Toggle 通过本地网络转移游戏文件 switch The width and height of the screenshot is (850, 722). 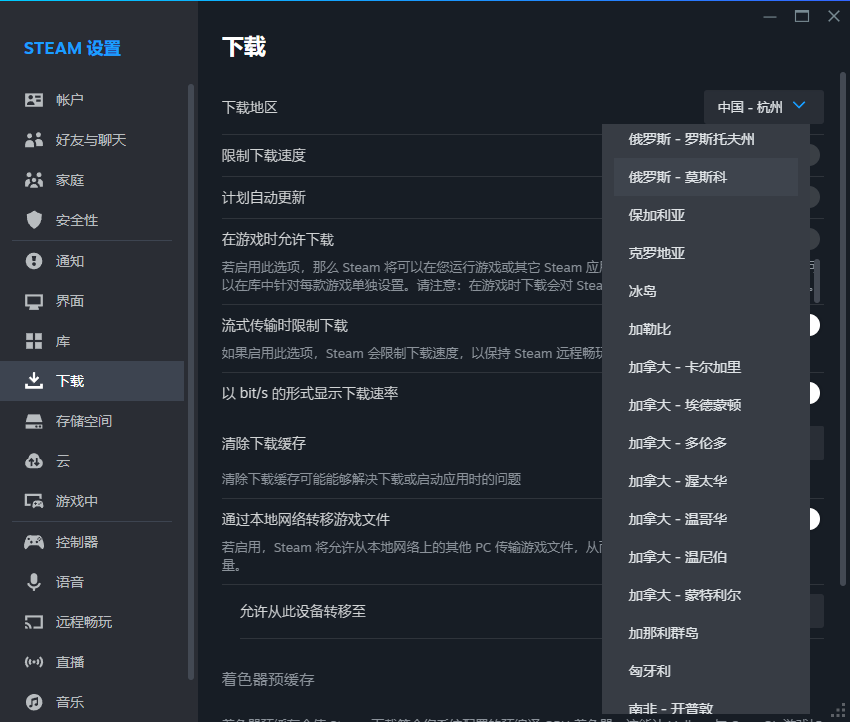coord(814,519)
